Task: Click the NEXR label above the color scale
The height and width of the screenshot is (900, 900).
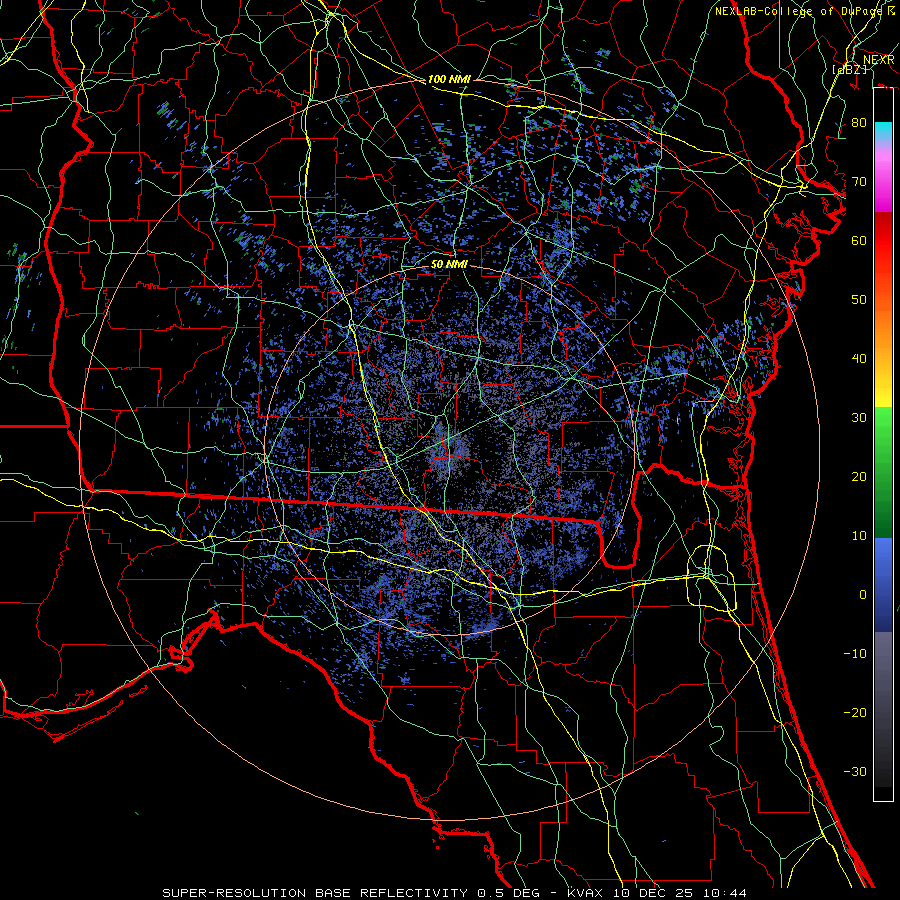Action: pos(878,60)
